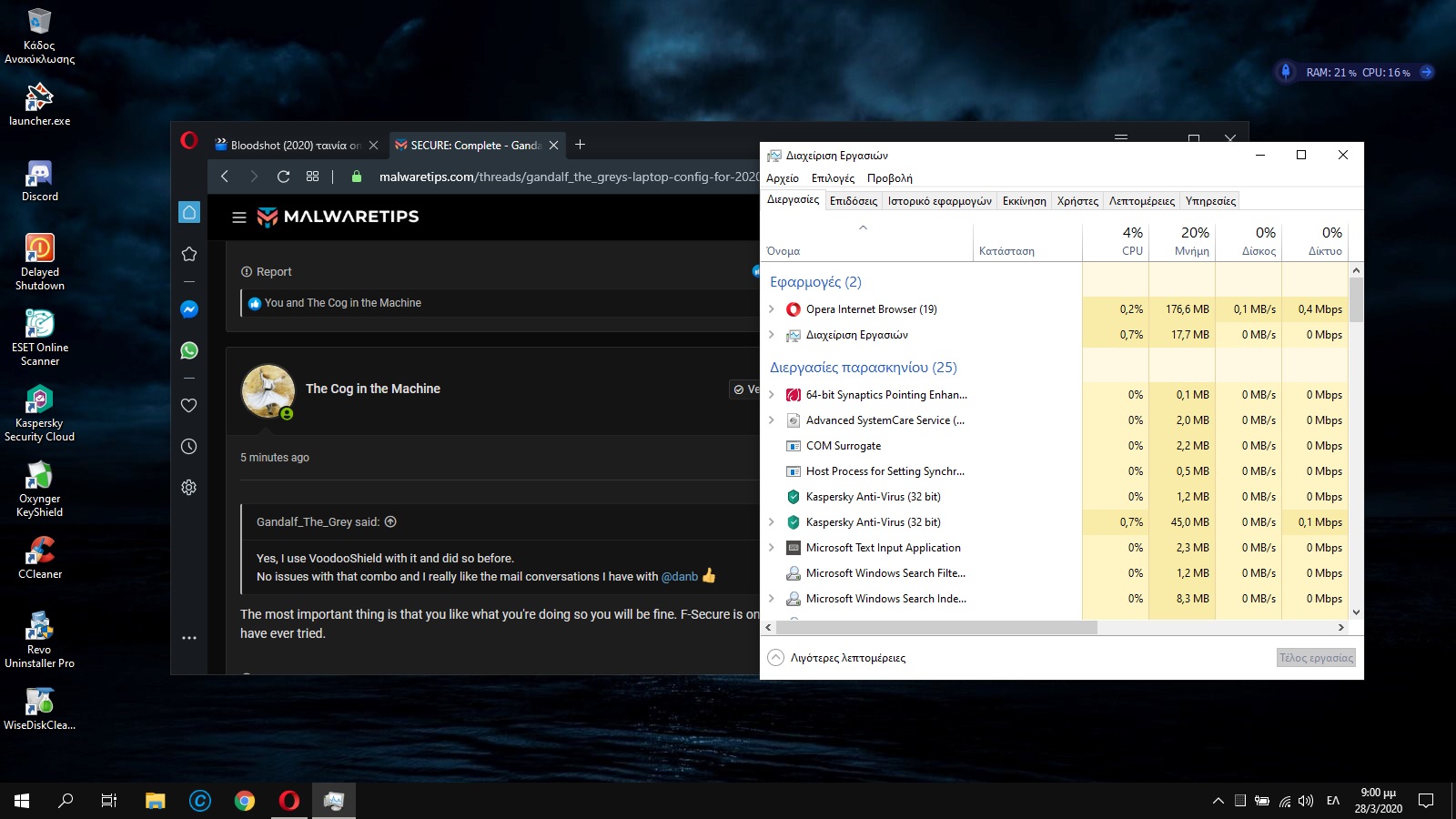Screen dimensions: 1456x819
Task: Reload the MalwareTips page
Action: tap(283, 177)
